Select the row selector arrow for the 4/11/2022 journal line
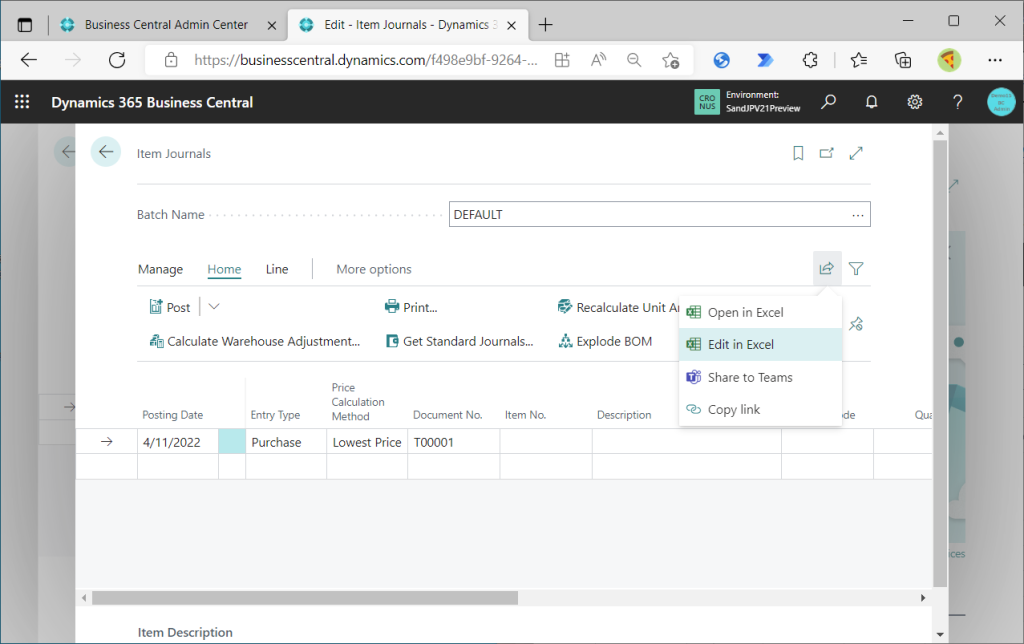This screenshot has width=1024, height=644. pyautogui.click(x=106, y=442)
